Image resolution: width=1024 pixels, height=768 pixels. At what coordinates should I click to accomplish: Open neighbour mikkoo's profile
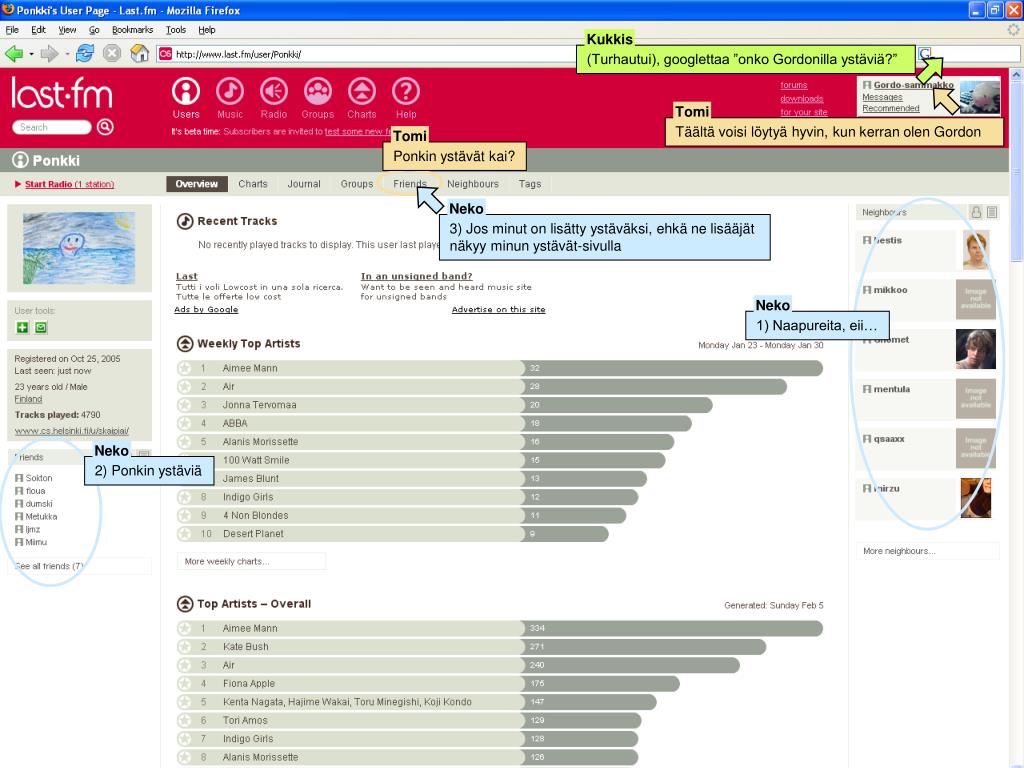tap(890, 290)
